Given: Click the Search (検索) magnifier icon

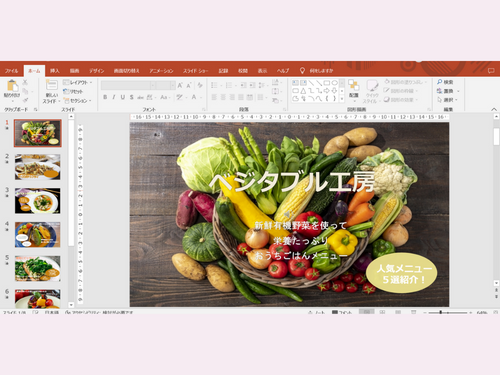Looking at the screenshot, I should point(440,82).
